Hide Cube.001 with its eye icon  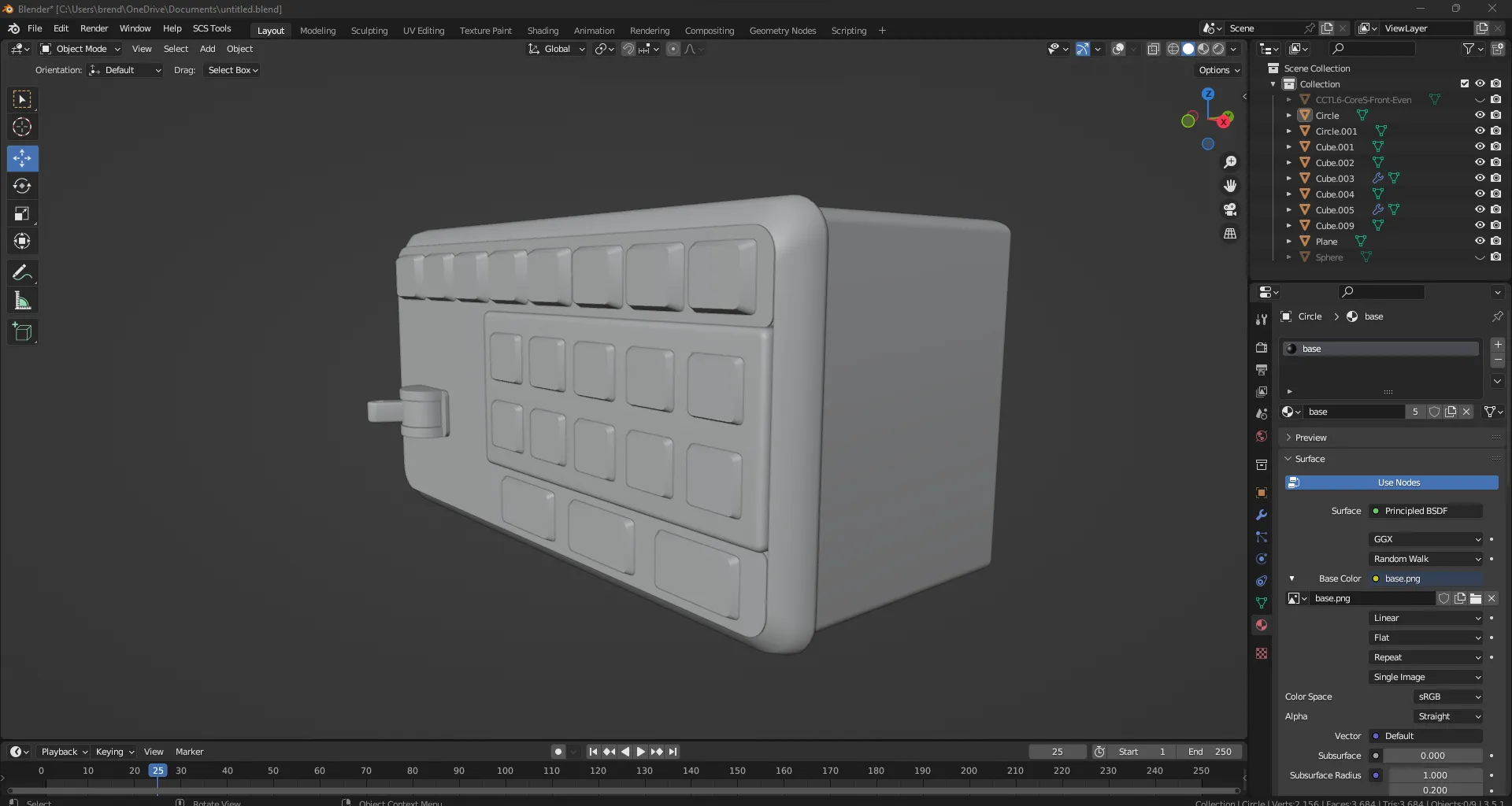(x=1480, y=147)
